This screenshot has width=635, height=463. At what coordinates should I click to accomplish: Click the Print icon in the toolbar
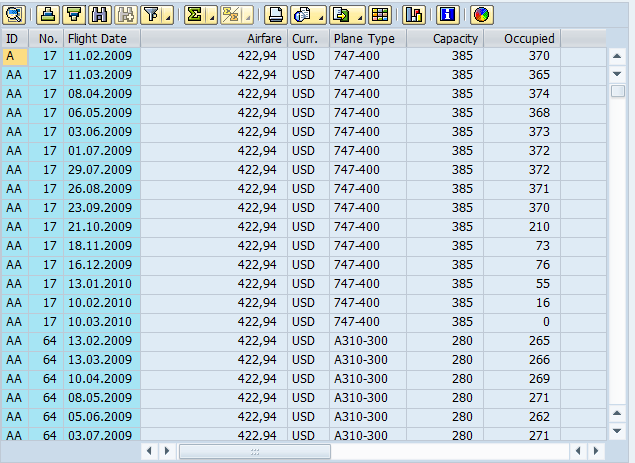(277, 15)
